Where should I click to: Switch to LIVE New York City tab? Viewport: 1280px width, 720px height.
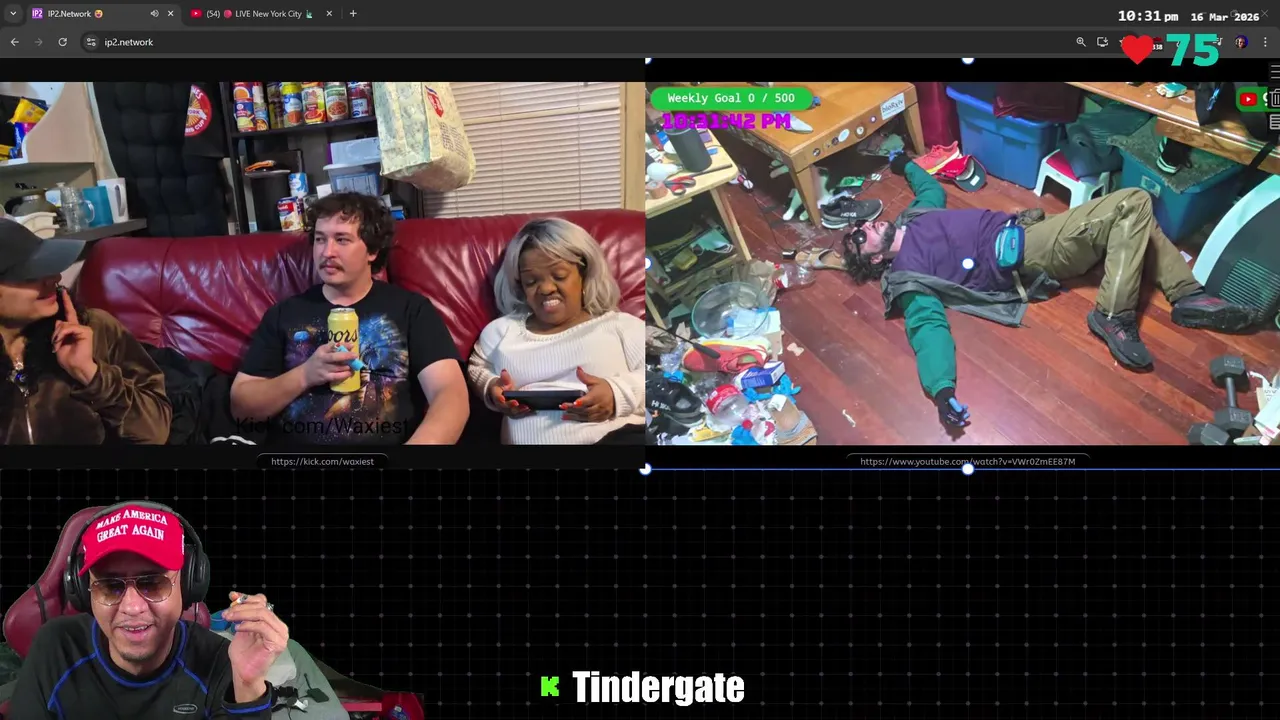coord(262,14)
